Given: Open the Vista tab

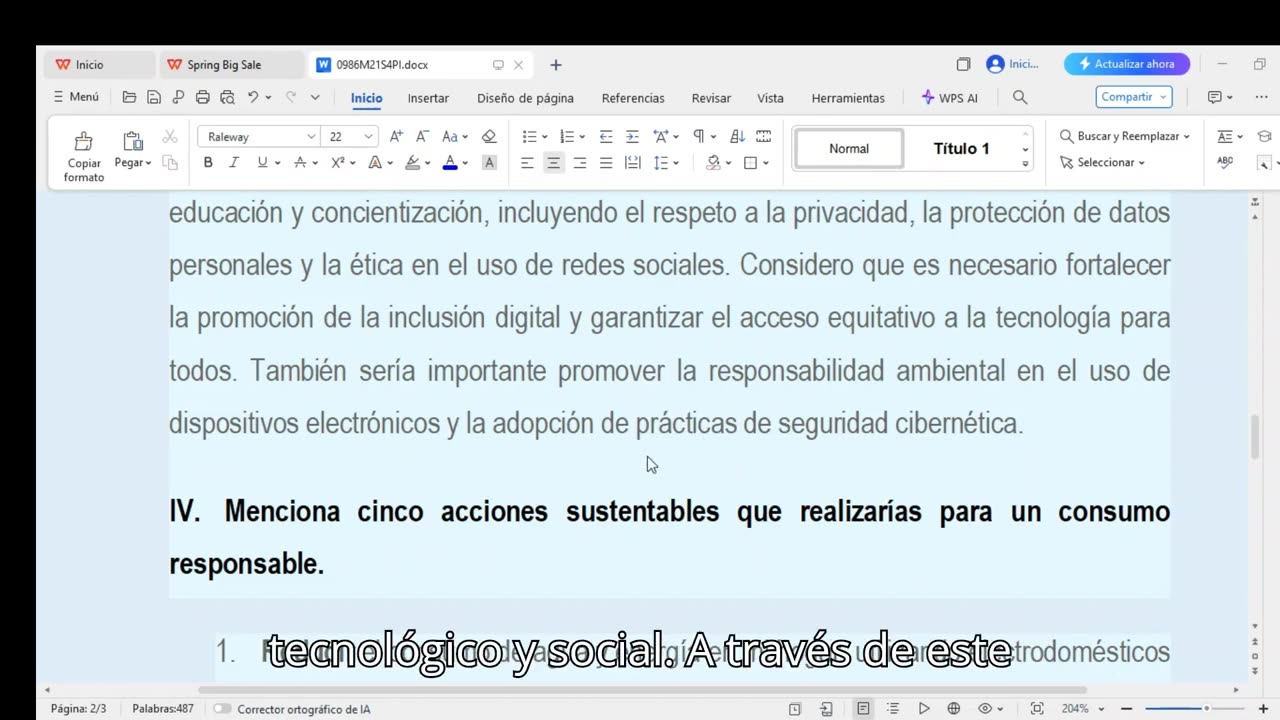Looking at the screenshot, I should [x=770, y=98].
